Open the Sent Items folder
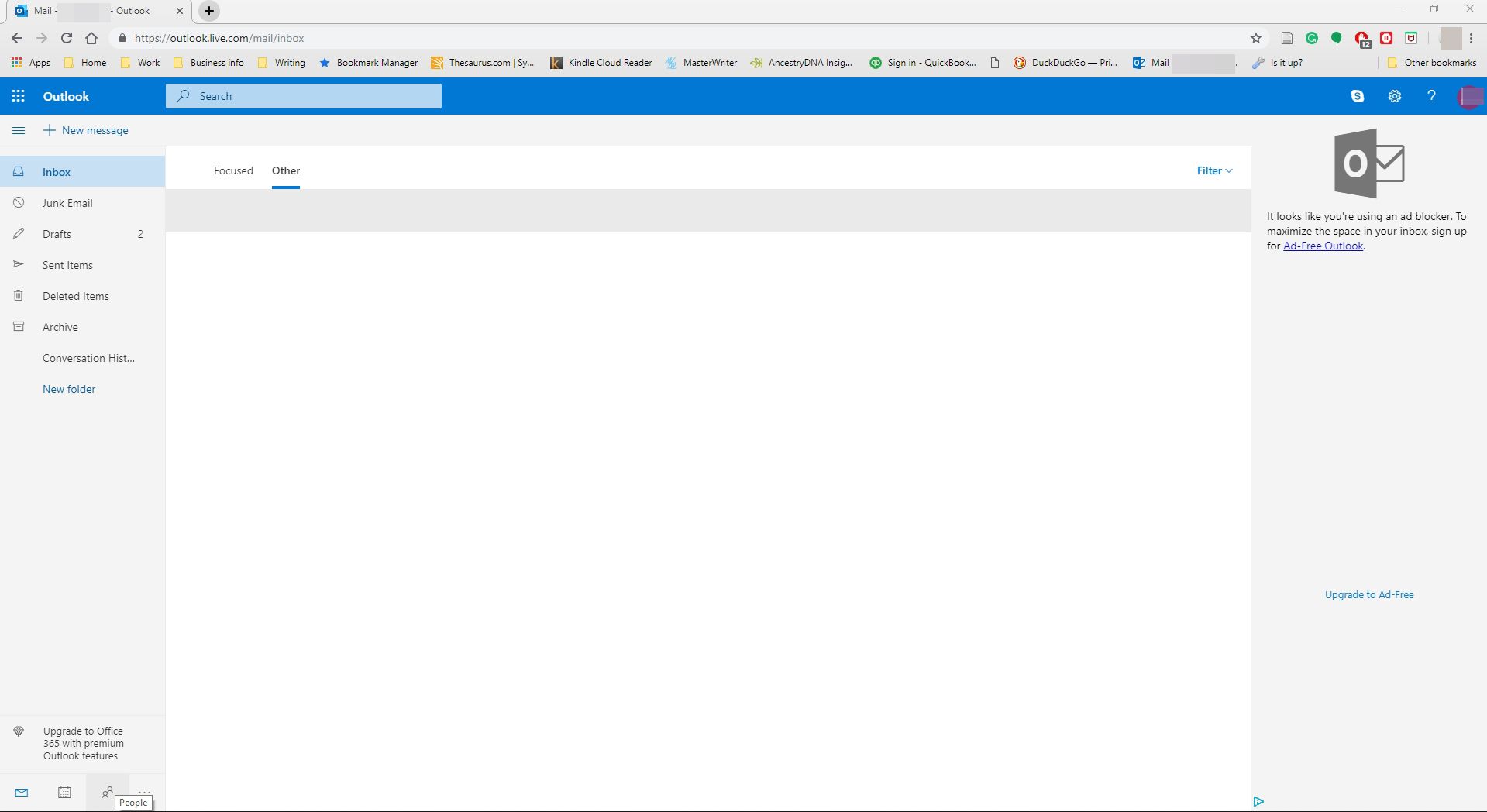This screenshot has height=812, width=1487. coord(82,265)
